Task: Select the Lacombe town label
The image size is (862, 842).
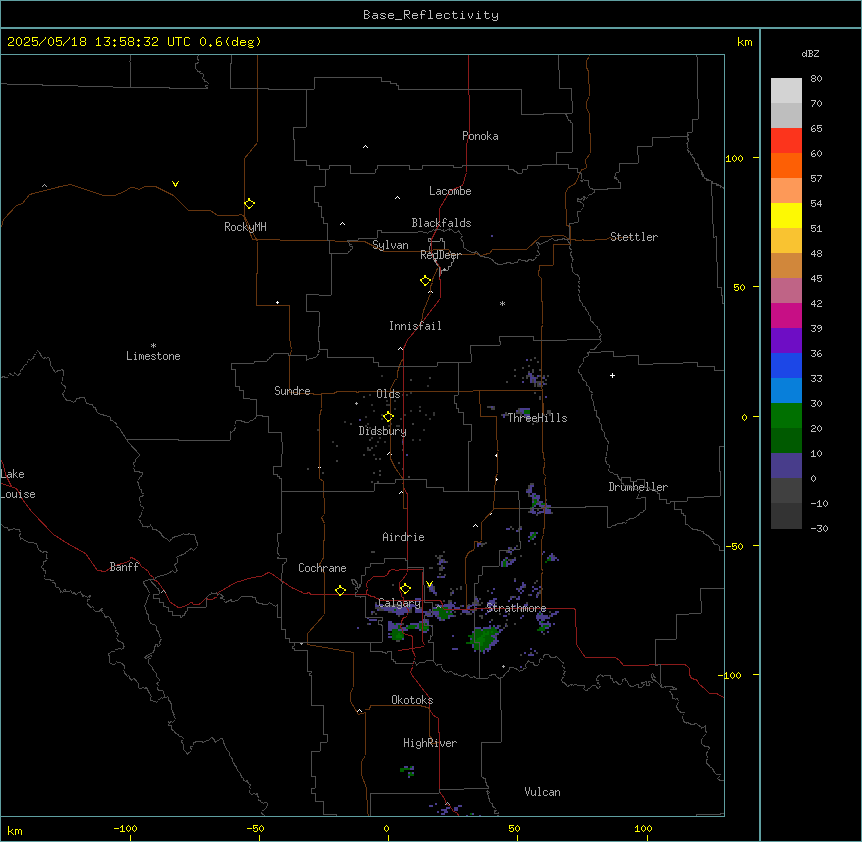Action: [x=450, y=191]
